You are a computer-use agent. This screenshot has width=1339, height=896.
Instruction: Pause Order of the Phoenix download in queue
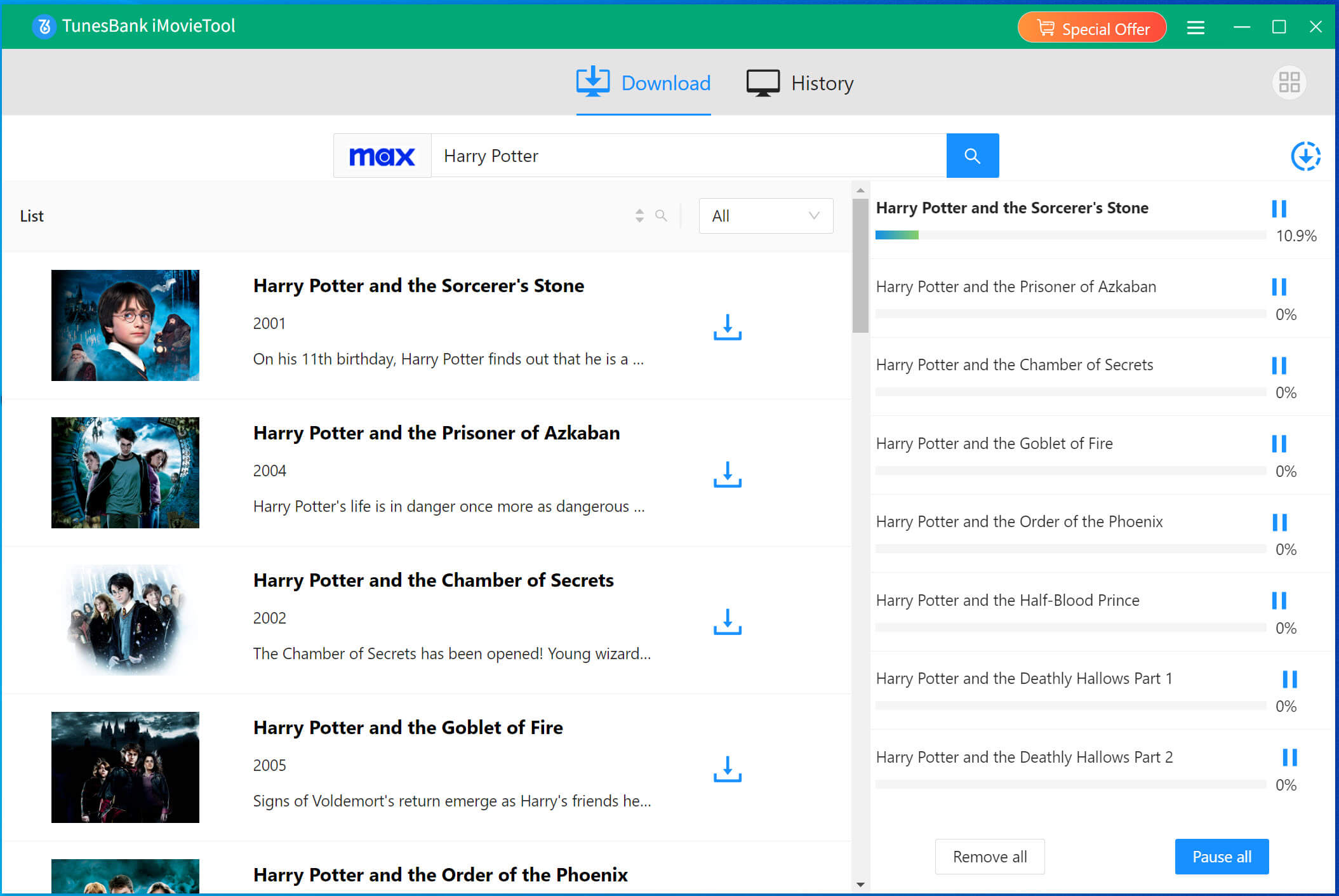(1279, 523)
